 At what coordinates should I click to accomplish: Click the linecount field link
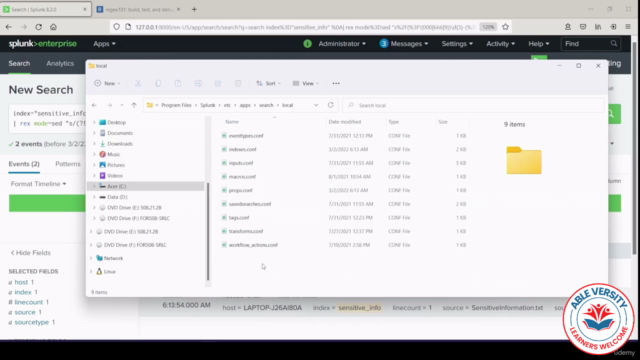29,302
